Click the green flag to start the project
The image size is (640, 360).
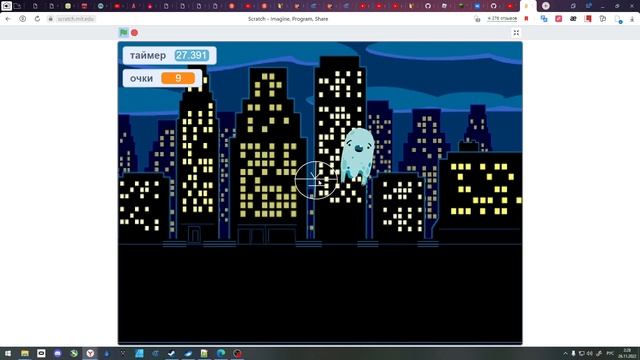(x=123, y=32)
